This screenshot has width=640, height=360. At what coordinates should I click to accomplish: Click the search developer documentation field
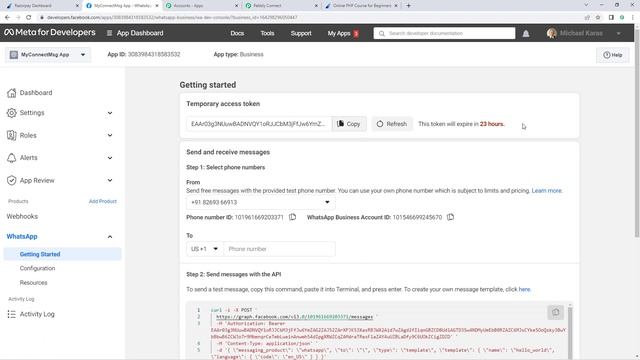tap(444, 33)
